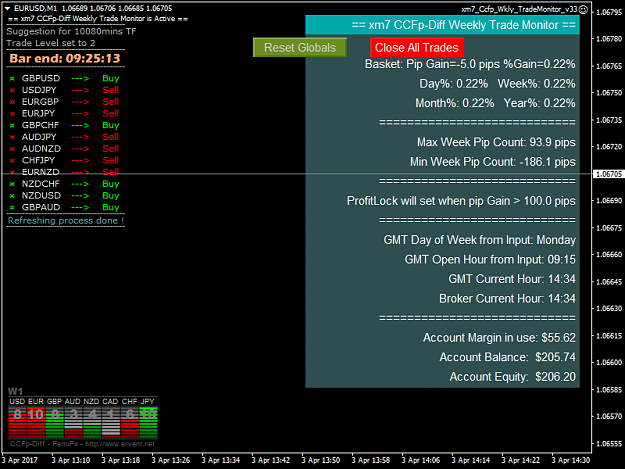Select the EURGBP pair label
This screenshot has width=625, height=469.
(40, 102)
